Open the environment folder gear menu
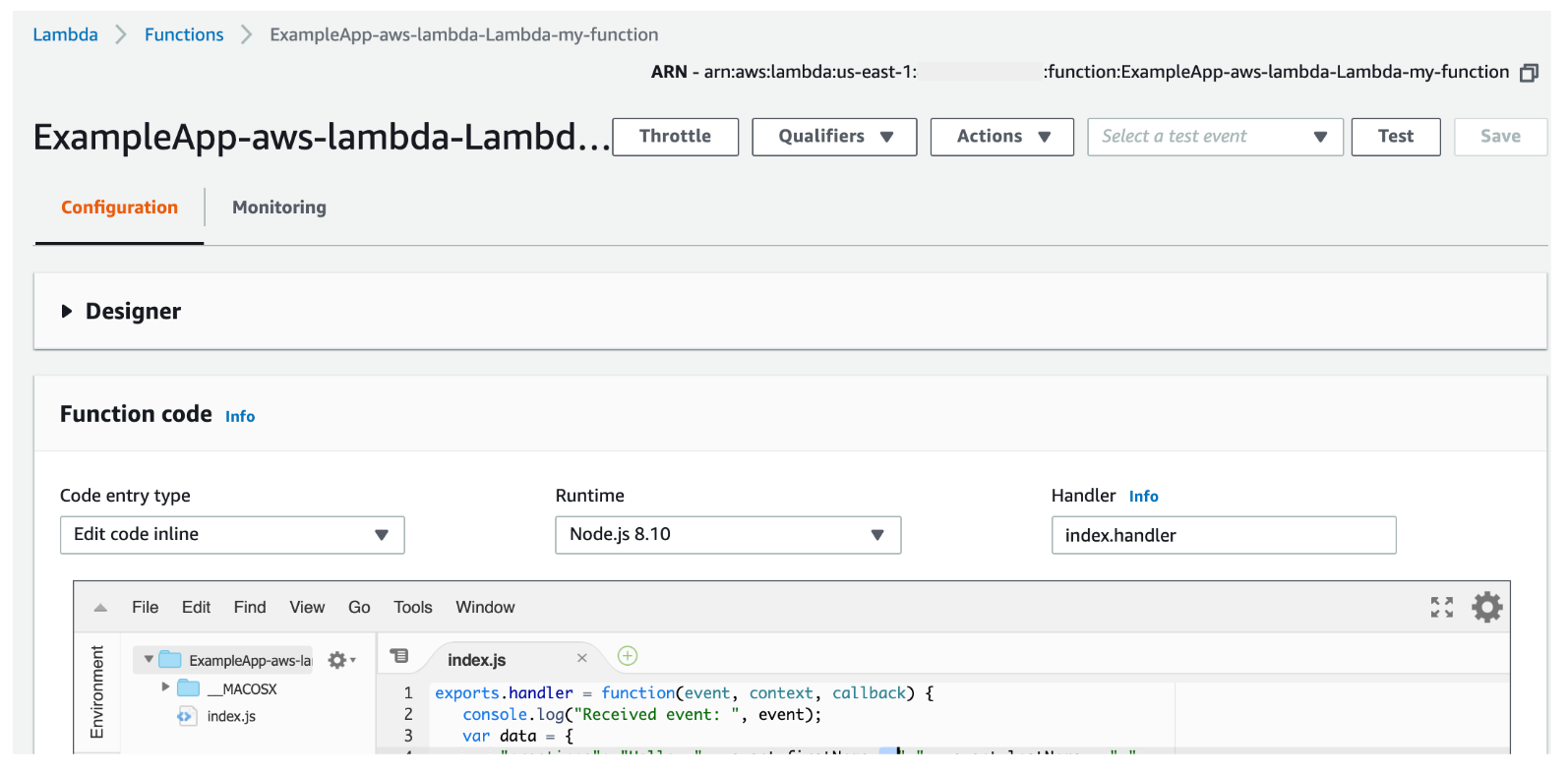Viewport: 1568px width, 775px height. point(341,660)
